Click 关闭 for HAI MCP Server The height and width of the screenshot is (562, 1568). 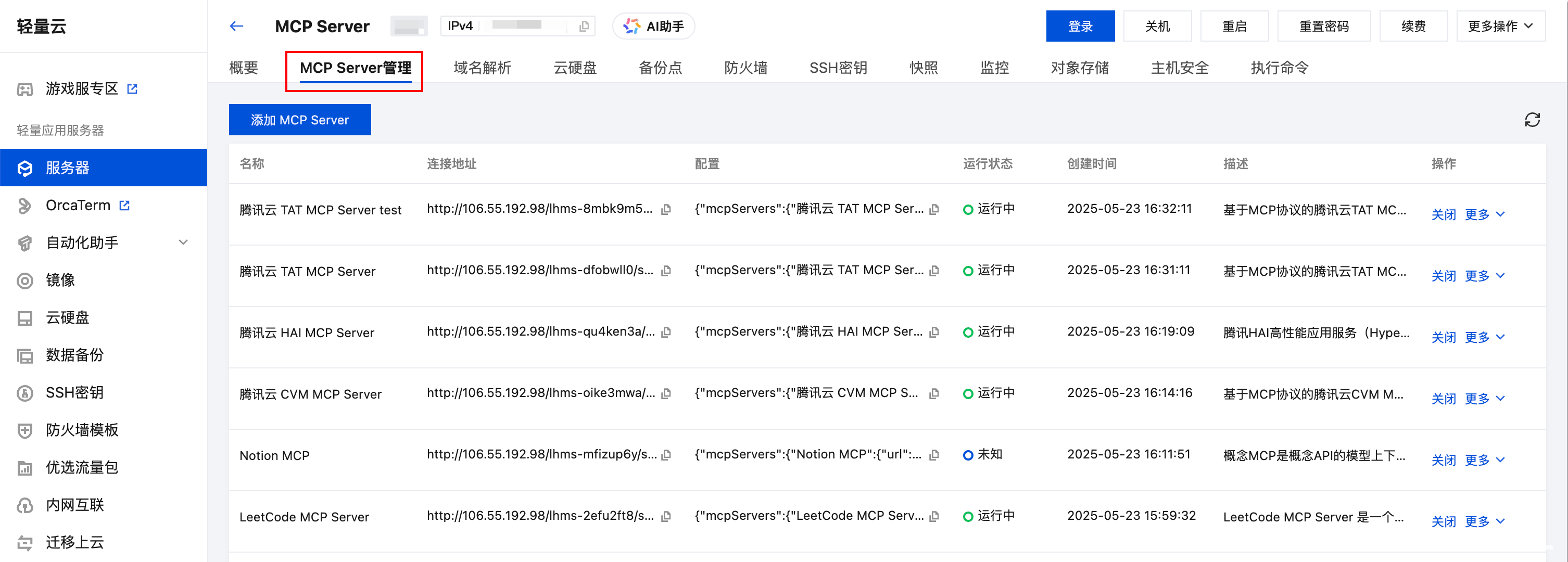coord(1443,338)
